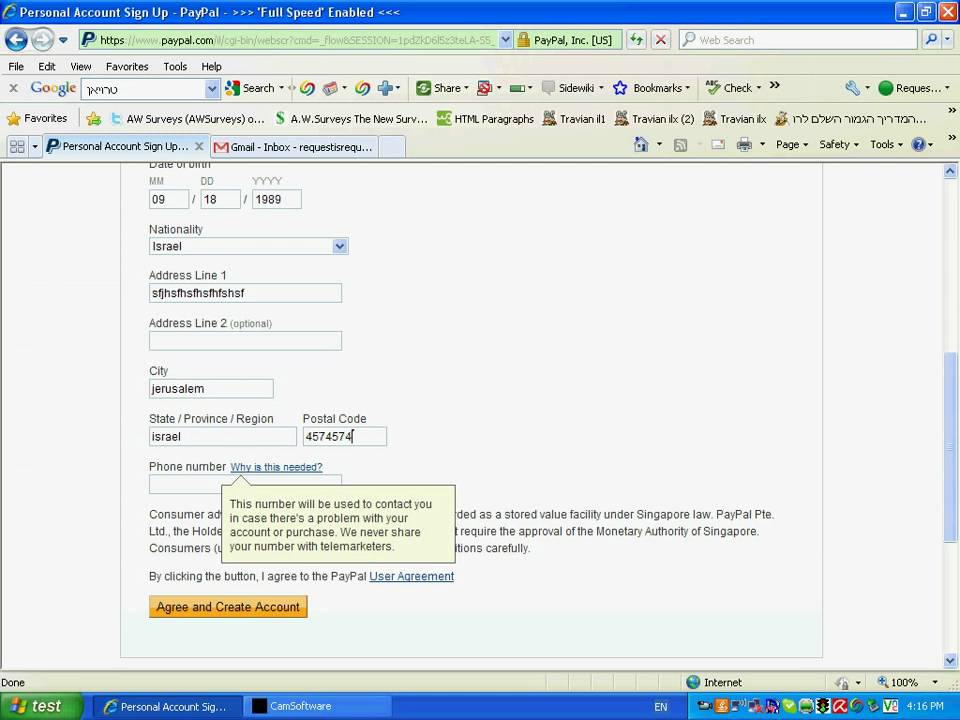Open the Edit menu

[47, 66]
